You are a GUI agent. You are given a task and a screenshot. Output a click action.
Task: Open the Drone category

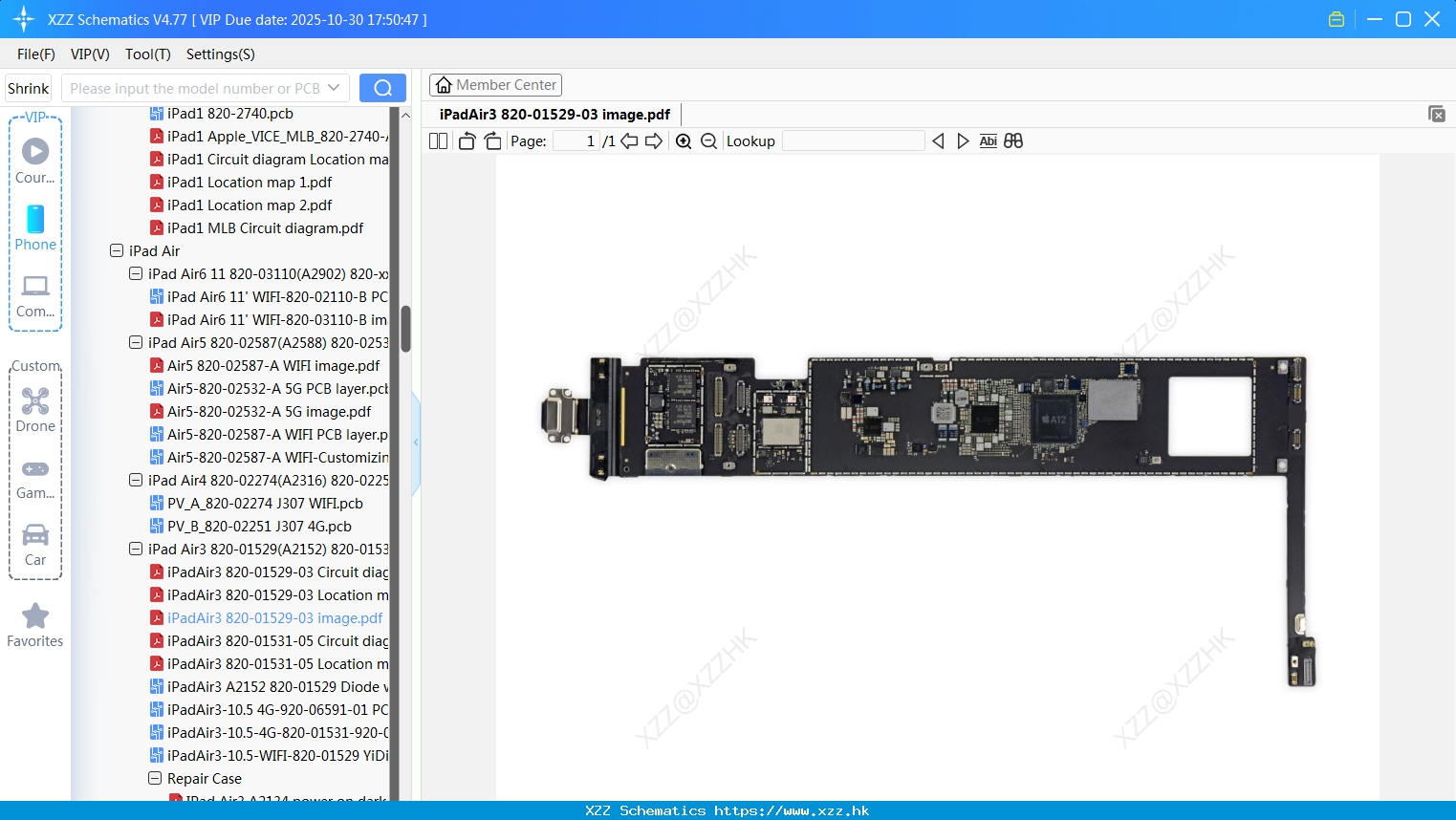(x=35, y=410)
